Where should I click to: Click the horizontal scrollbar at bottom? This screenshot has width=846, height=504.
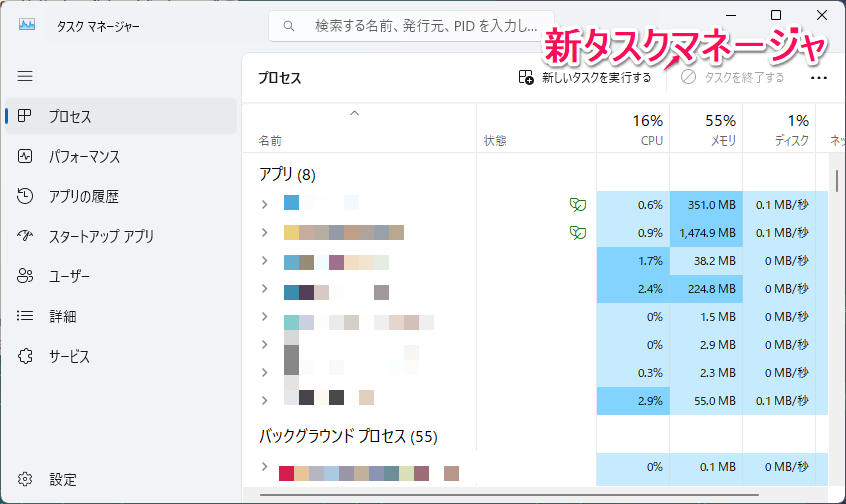(x=509, y=495)
